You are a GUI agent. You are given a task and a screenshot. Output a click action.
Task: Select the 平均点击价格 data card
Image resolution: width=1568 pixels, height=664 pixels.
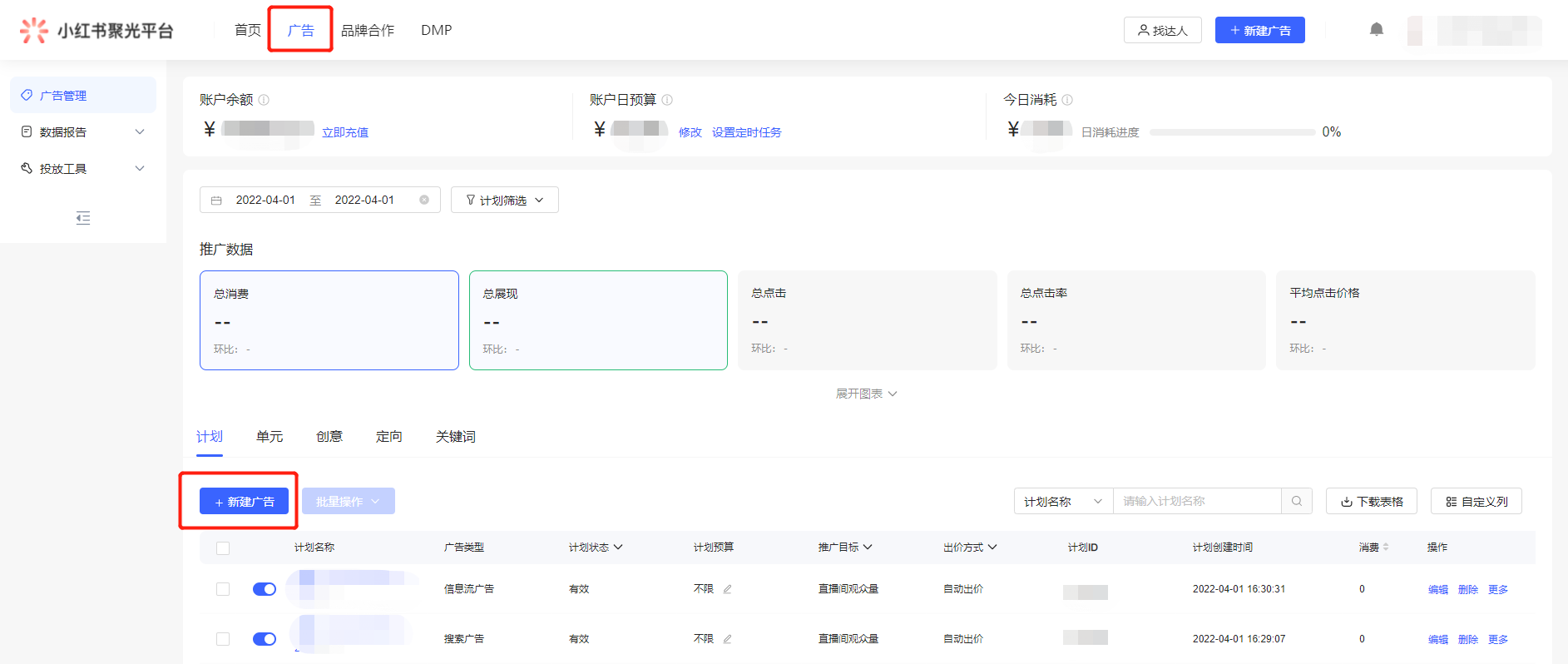click(1406, 320)
